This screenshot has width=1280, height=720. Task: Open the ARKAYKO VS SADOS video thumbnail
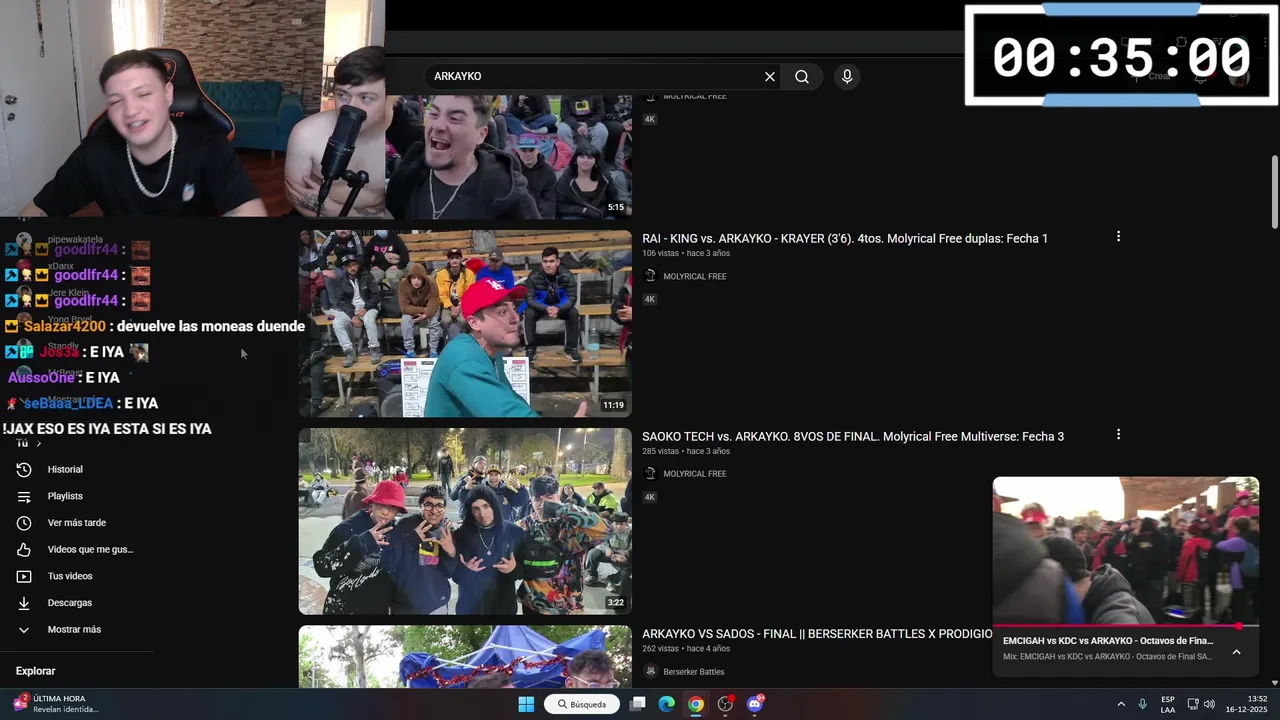click(465, 657)
